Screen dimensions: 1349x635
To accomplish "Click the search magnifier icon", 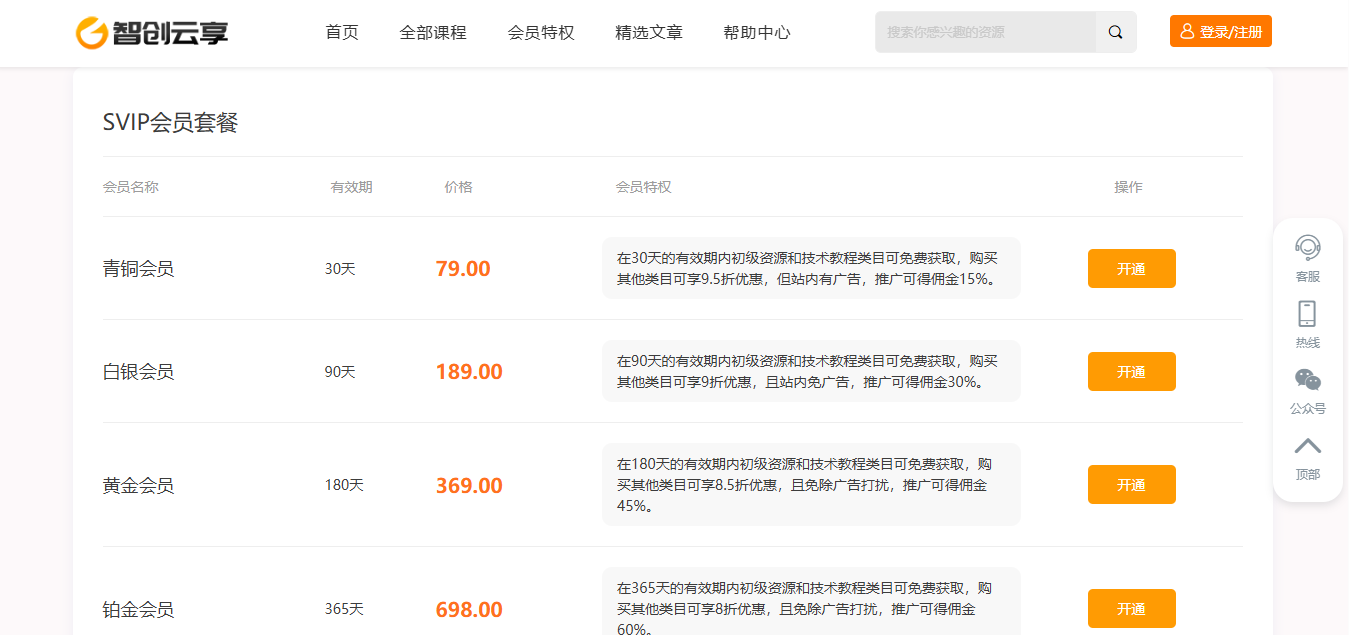I will click(x=1115, y=32).
